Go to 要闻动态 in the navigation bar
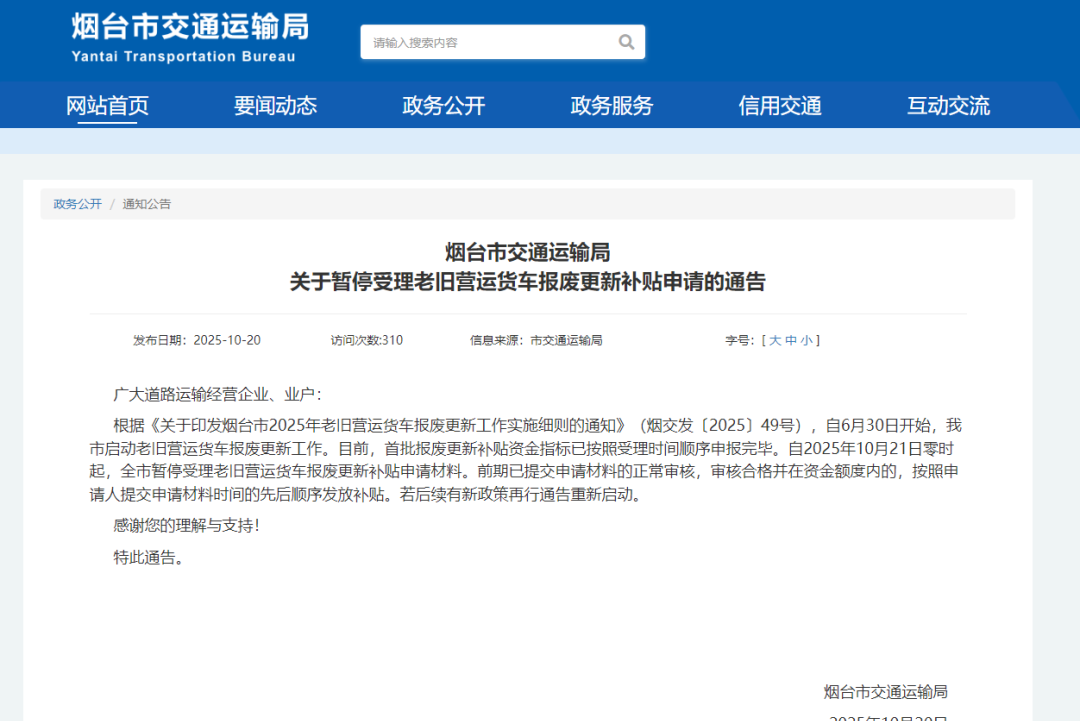The image size is (1080, 721). 275,106
